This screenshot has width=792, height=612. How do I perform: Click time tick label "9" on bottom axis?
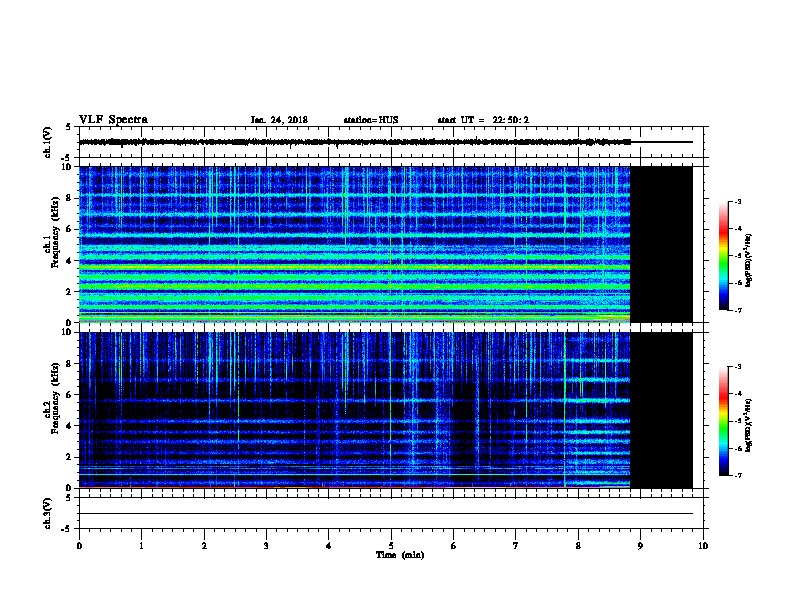tap(640, 546)
